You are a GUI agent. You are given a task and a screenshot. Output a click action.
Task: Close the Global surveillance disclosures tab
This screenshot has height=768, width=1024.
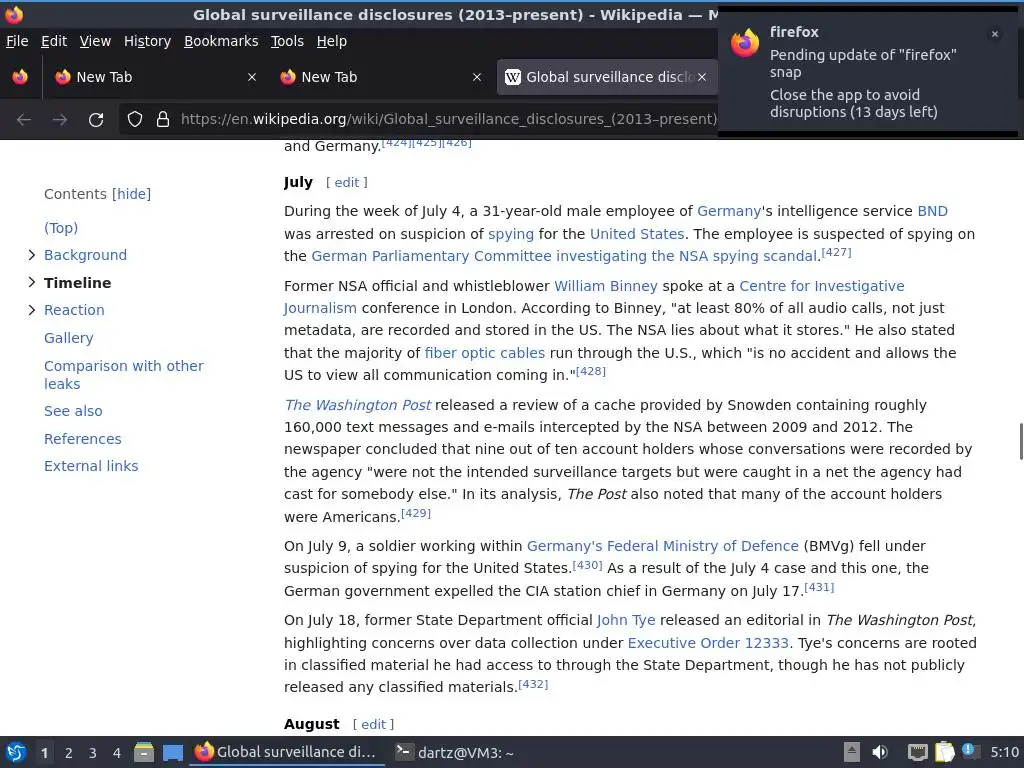tap(701, 77)
